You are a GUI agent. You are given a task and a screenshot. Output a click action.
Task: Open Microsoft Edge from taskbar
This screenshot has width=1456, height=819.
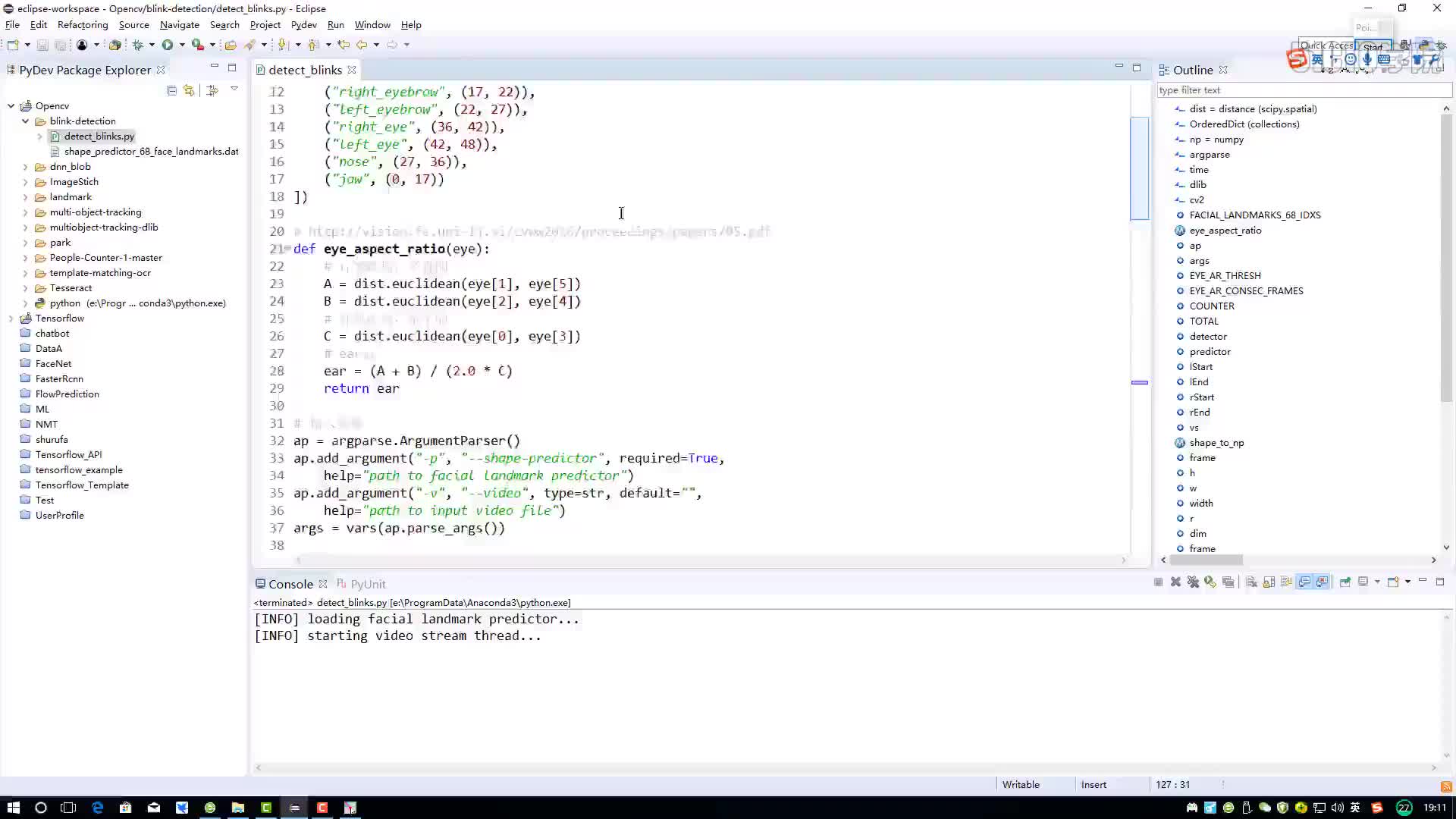[x=97, y=808]
